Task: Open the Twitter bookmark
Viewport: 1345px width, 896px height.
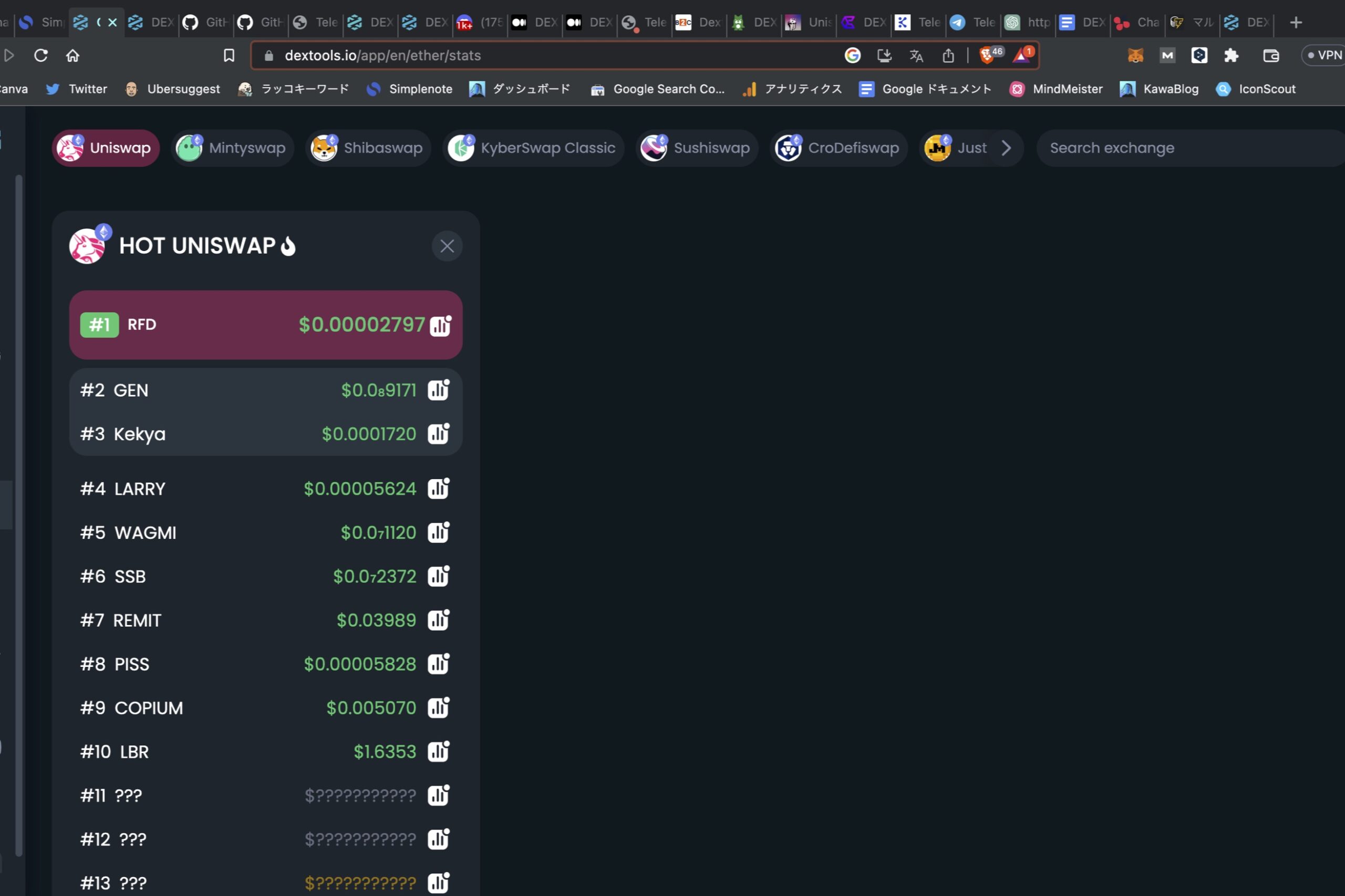Action: tap(76, 89)
